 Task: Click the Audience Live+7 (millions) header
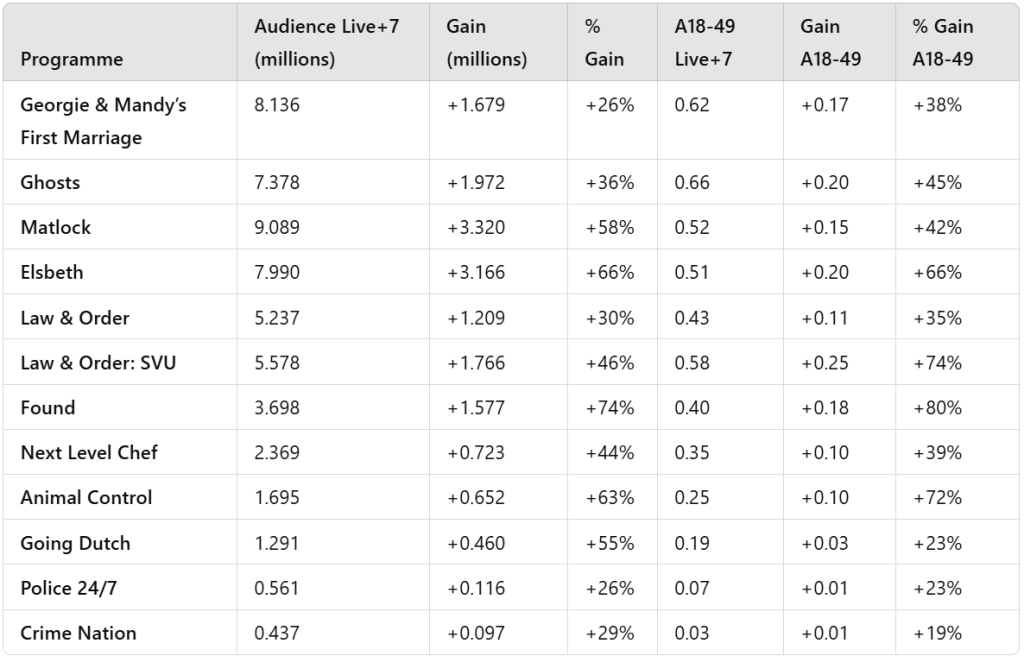(326, 42)
